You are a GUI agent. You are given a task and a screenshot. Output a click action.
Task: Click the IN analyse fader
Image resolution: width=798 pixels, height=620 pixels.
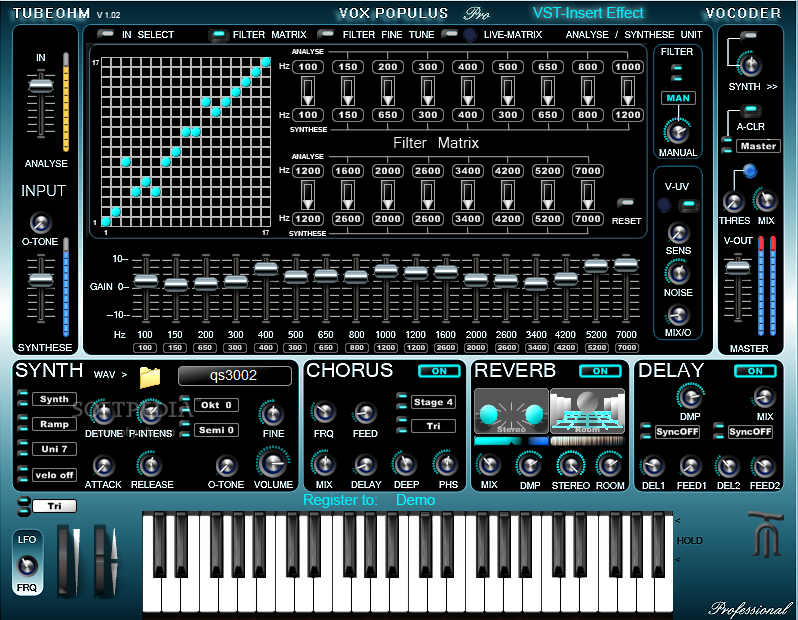pyautogui.click(x=40, y=85)
